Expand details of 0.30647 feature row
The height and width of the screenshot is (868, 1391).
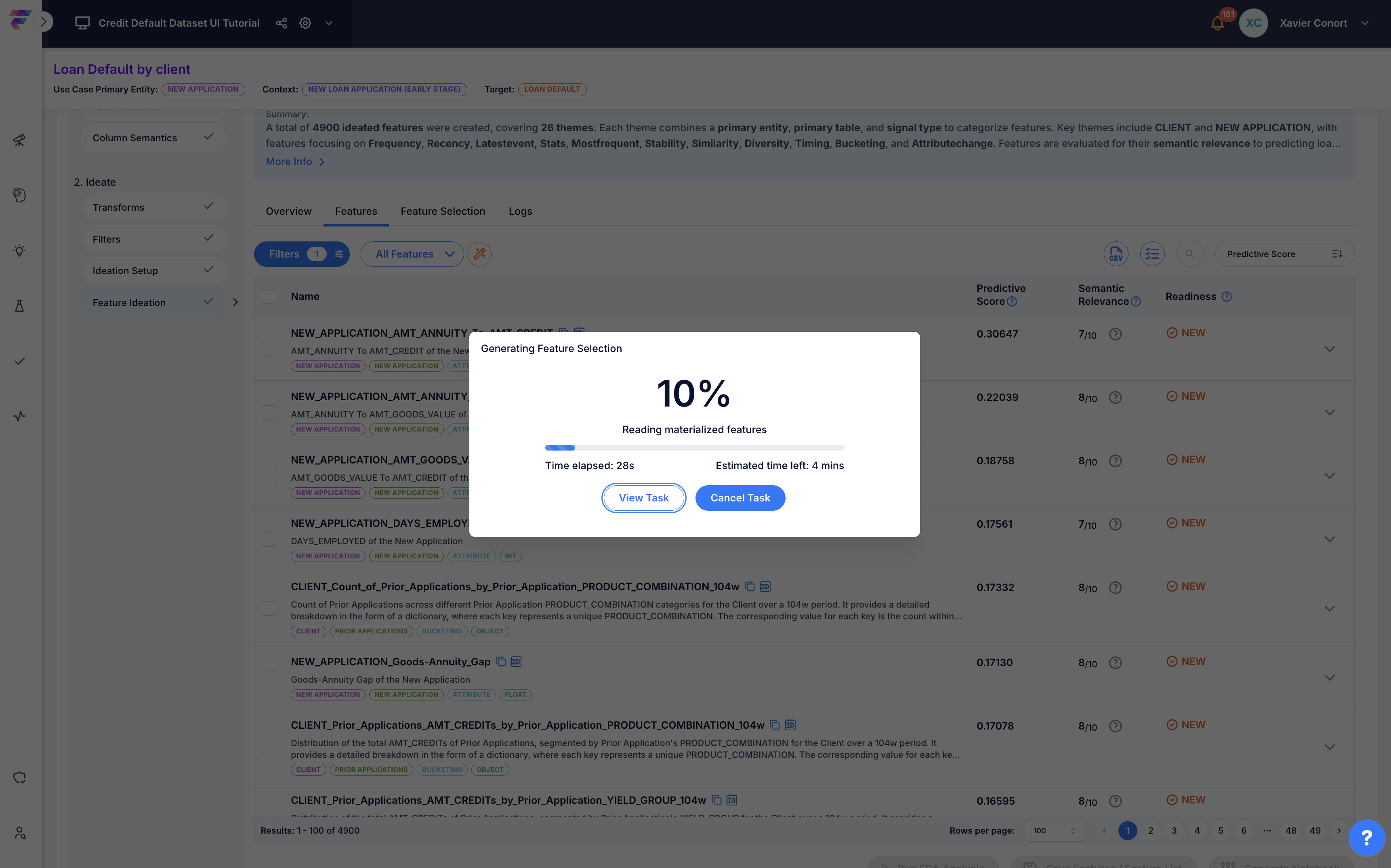(x=1330, y=349)
